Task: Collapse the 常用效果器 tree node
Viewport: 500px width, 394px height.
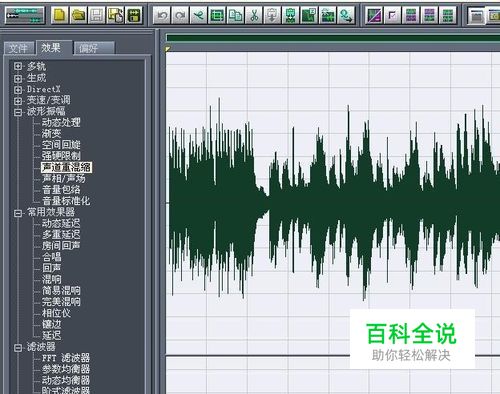Action: point(18,213)
